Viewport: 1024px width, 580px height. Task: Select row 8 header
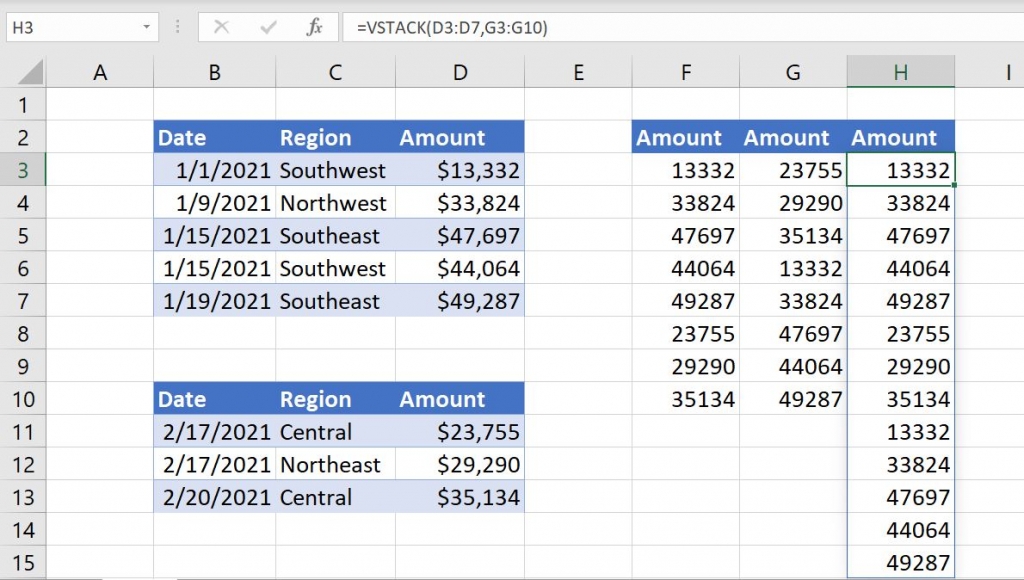click(x=24, y=334)
